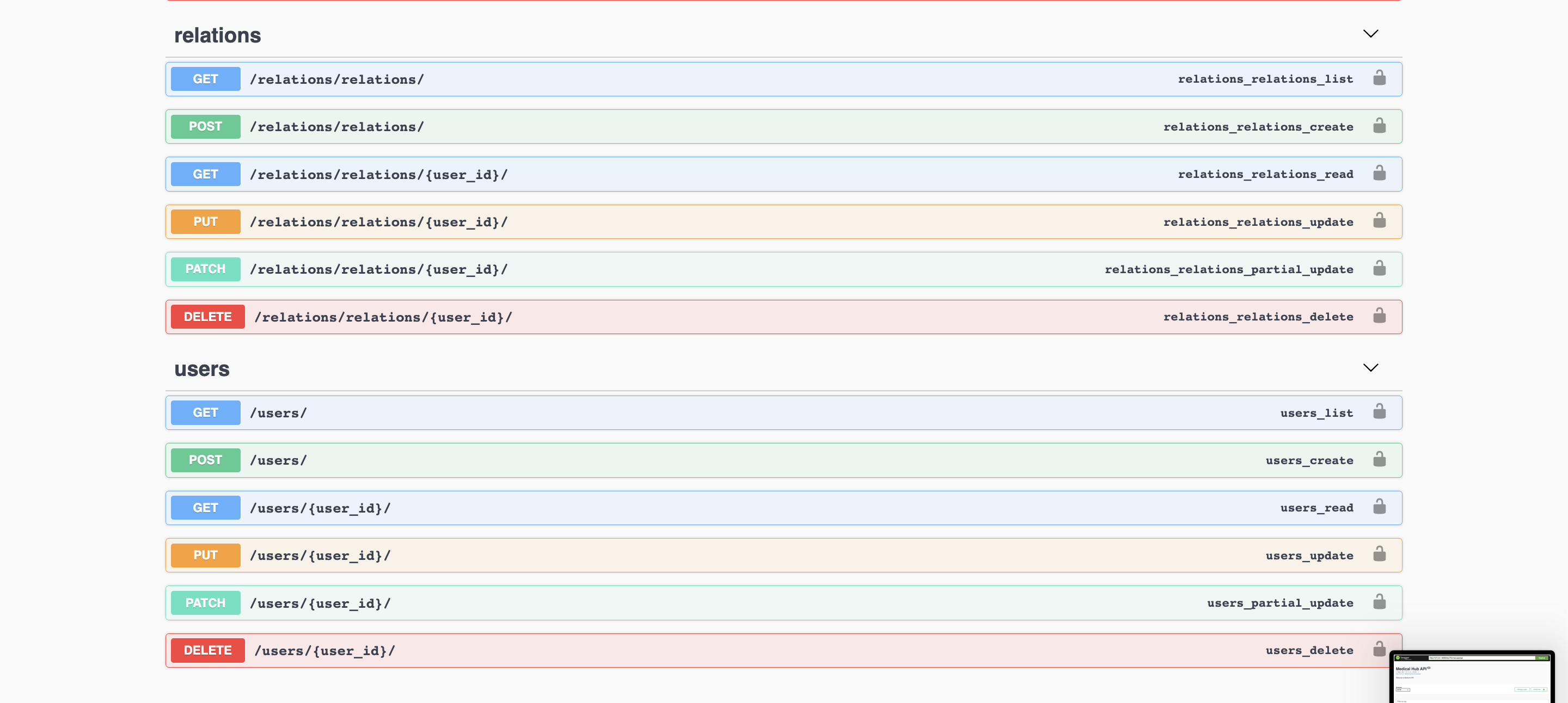The width and height of the screenshot is (1568, 703).
Task: Expand DELETE /users/{user_id}/ endpoint
Action: (x=324, y=651)
